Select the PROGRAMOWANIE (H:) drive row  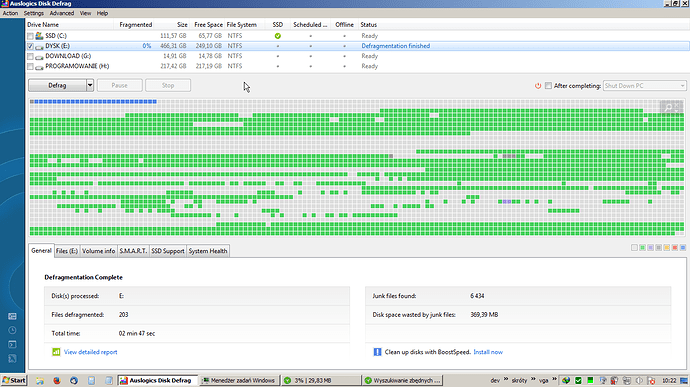(x=357, y=66)
